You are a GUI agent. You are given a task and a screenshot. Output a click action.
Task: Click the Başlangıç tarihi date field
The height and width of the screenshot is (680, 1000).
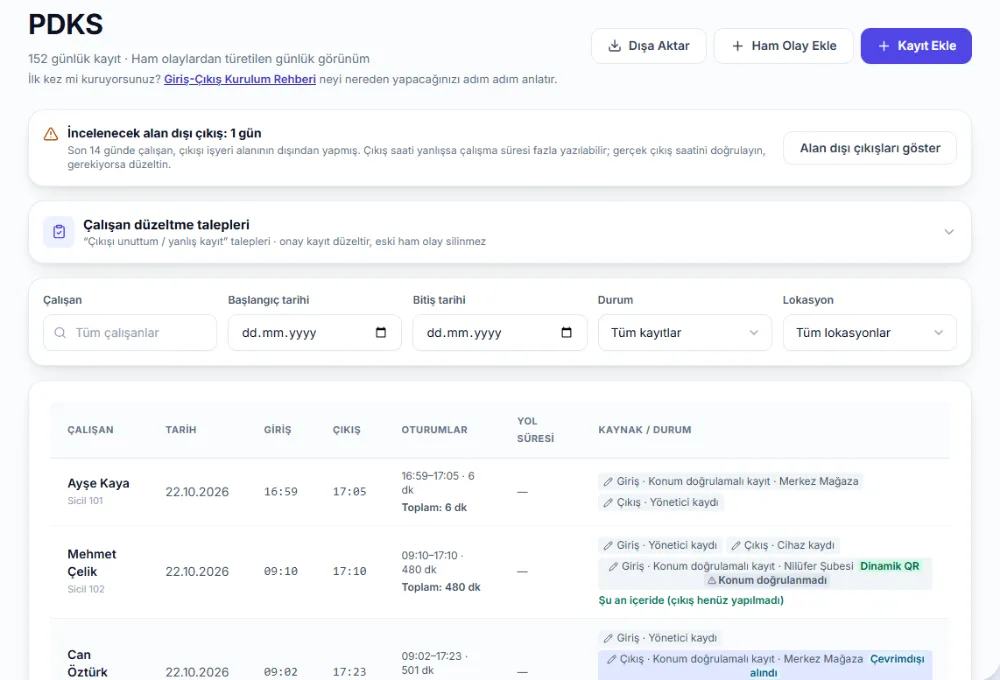[x=314, y=332]
